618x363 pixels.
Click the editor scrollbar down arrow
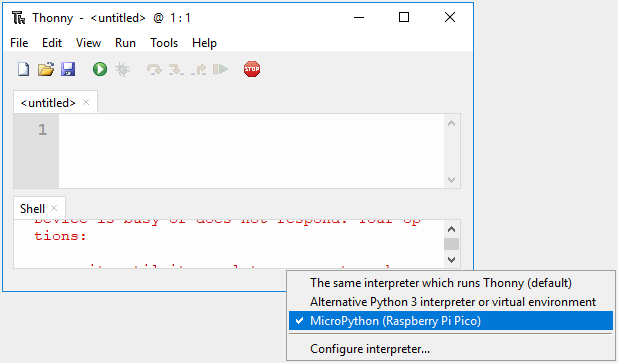click(x=452, y=180)
